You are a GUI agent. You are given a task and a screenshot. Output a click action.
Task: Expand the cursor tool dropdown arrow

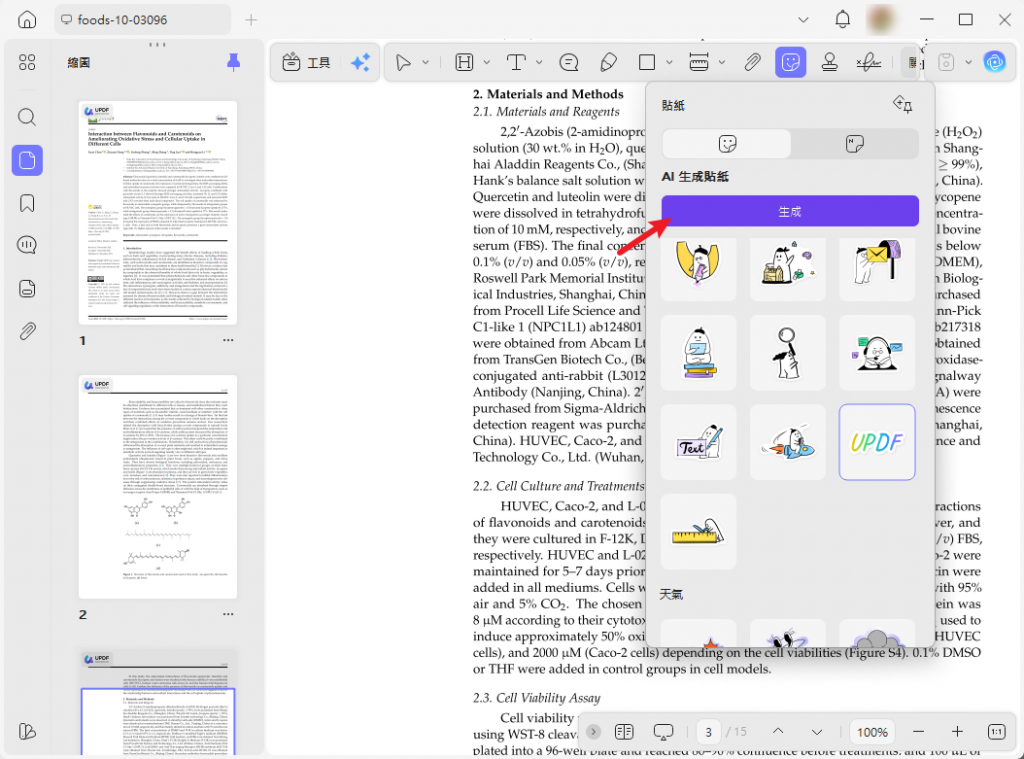click(x=425, y=63)
